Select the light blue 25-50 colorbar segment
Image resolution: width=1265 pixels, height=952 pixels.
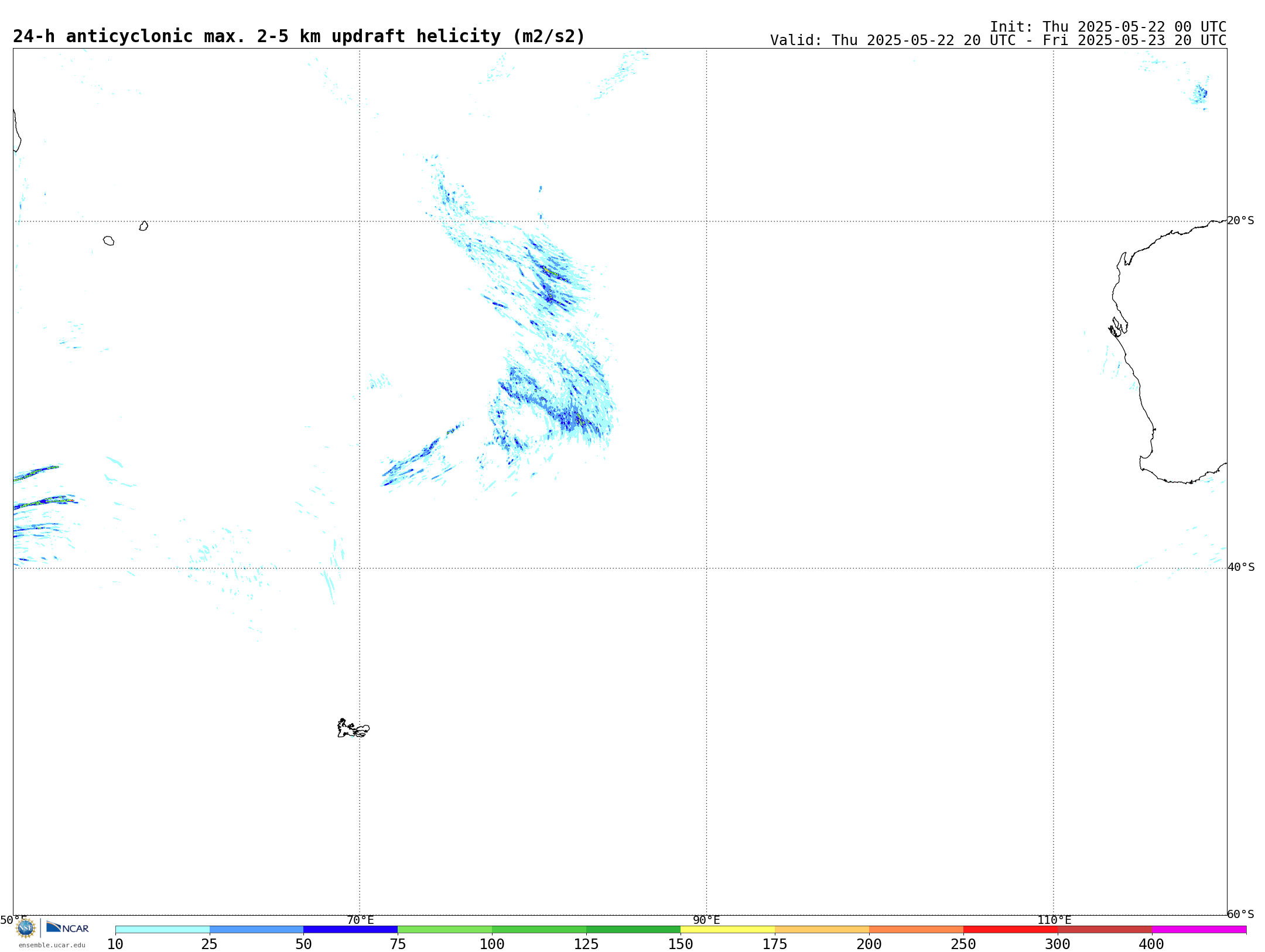coord(257,930)
